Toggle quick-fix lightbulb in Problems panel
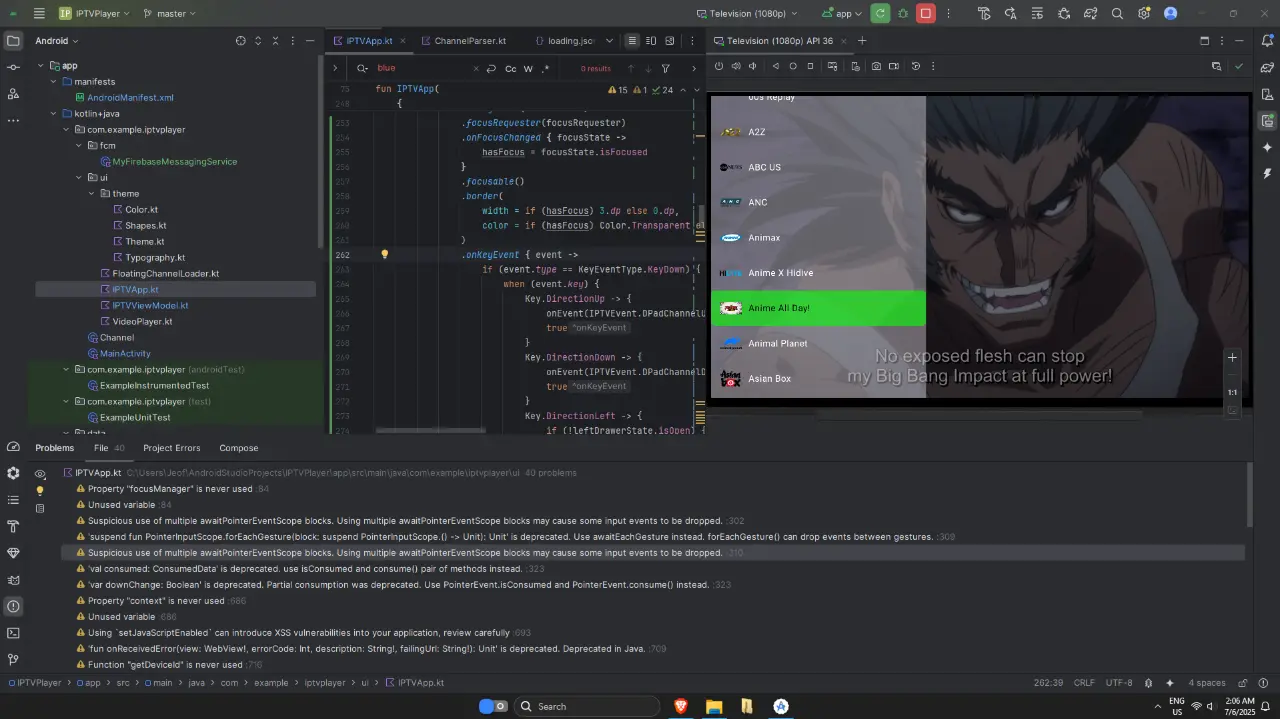Viewport: 1280px width, 719px height. 40,491
